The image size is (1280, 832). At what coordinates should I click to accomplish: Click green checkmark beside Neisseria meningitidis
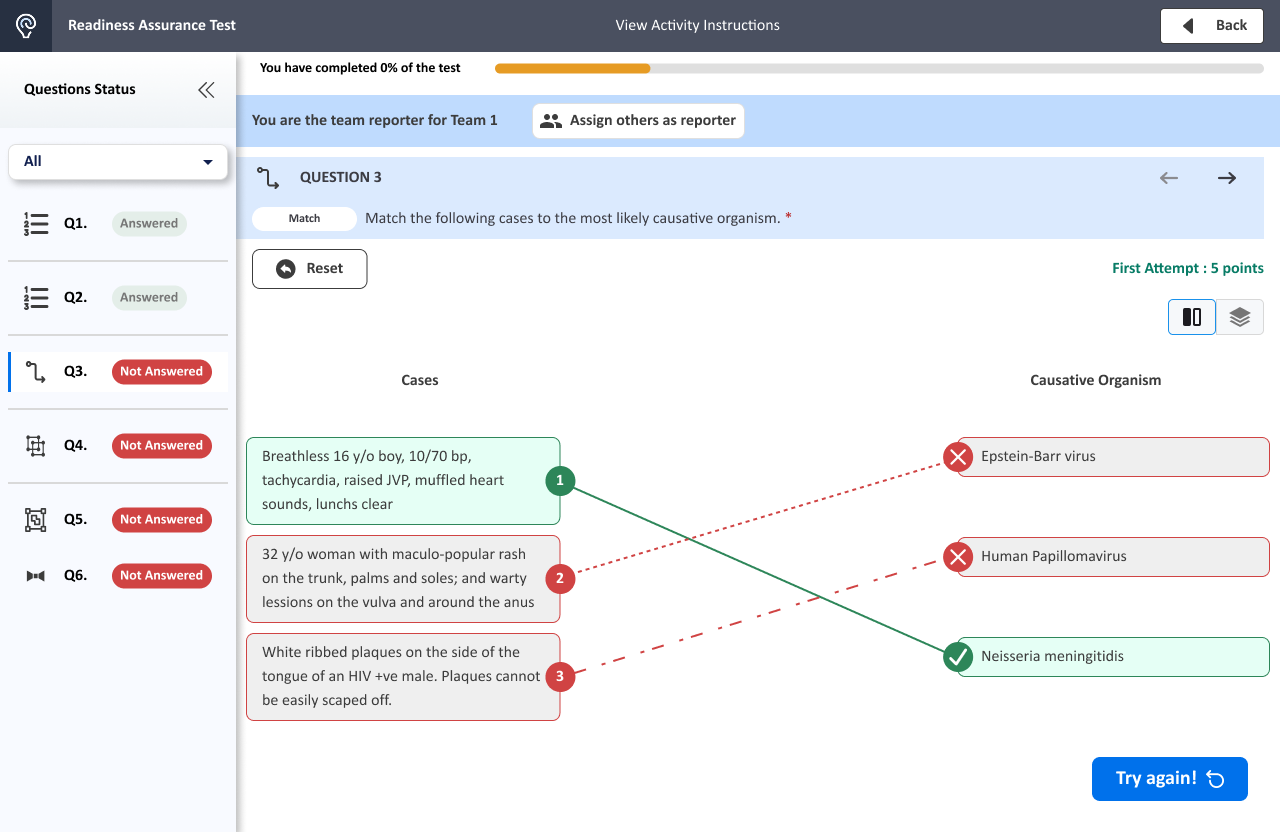click(x=958, y=657)
